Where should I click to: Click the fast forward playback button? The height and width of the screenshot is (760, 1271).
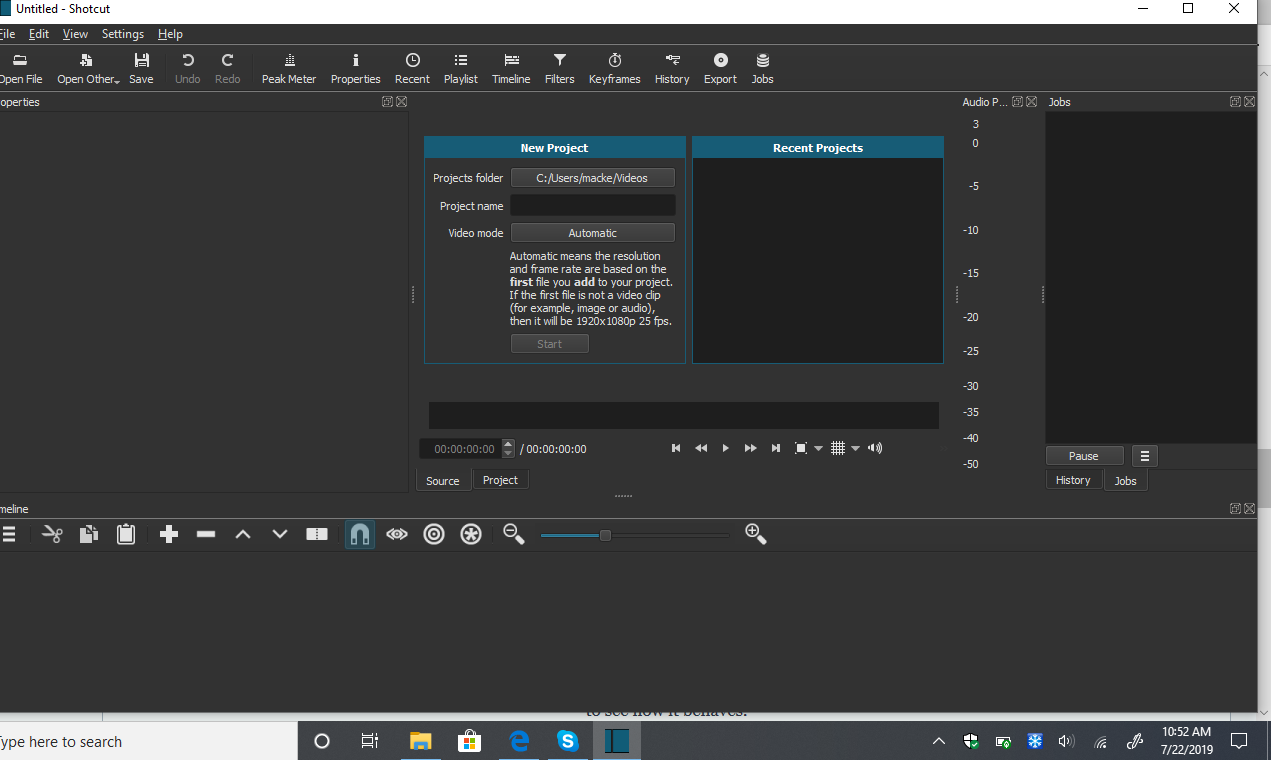pos(750,448)
